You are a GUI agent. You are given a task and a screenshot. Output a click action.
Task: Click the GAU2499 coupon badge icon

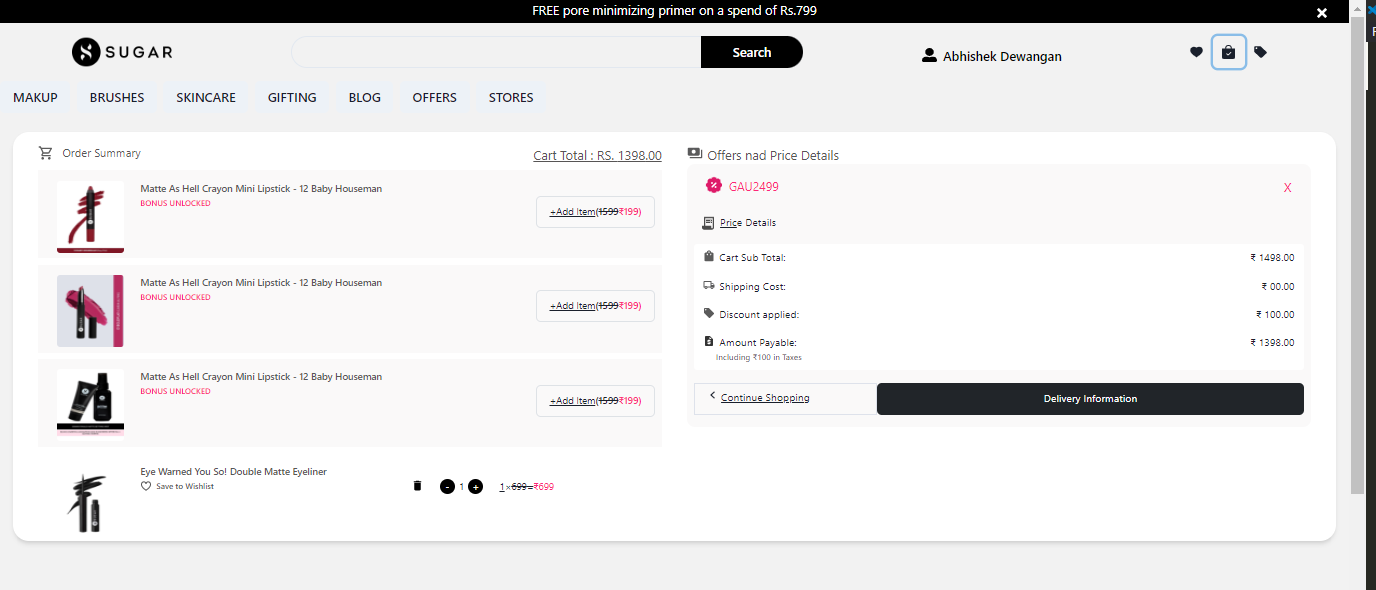point(714,185)
